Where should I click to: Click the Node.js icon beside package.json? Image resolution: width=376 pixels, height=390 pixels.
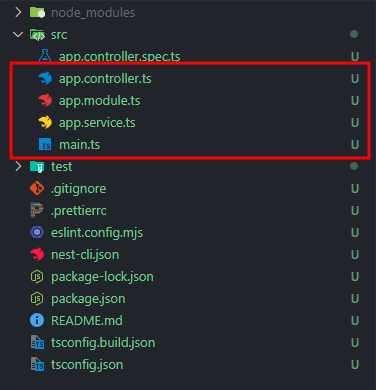click(x=37, y=299)
